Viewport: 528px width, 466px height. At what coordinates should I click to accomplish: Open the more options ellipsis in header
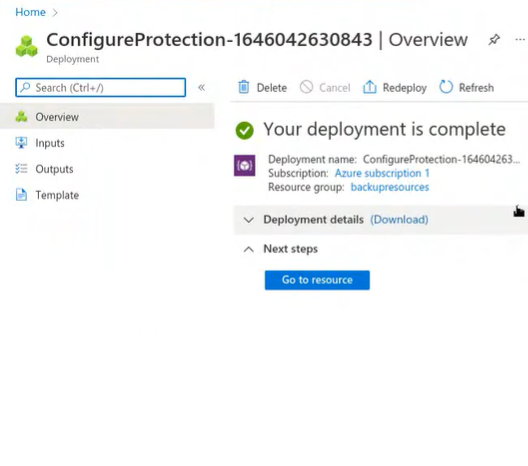pos(520,40)
